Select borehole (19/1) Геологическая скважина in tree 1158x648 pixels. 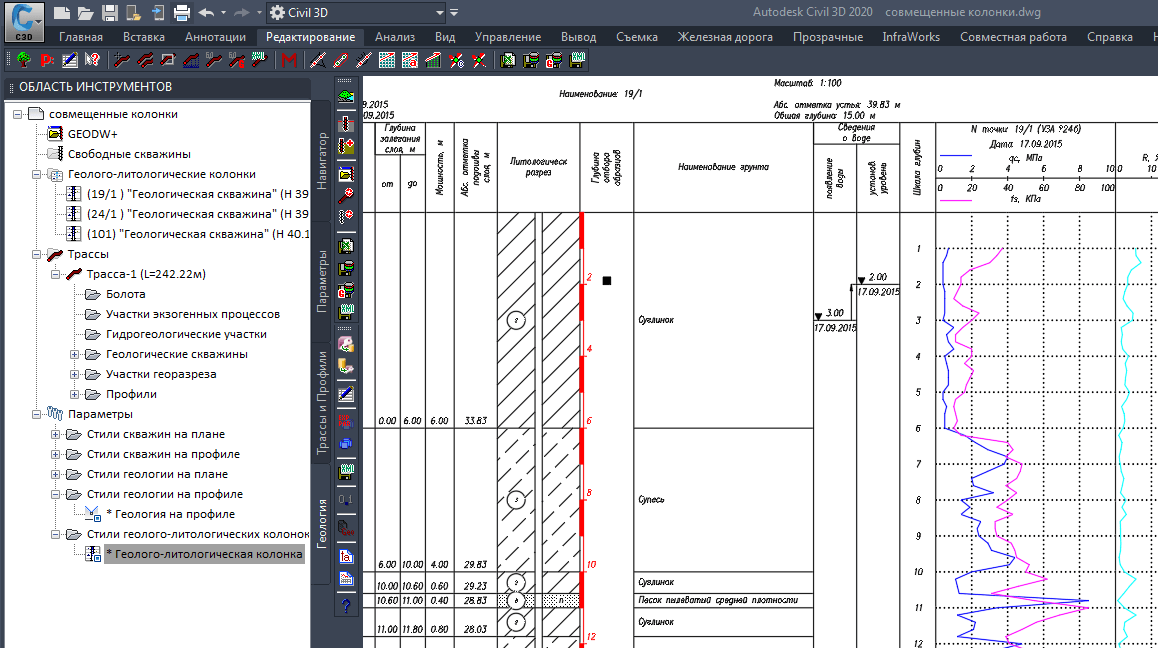[198, 194]
